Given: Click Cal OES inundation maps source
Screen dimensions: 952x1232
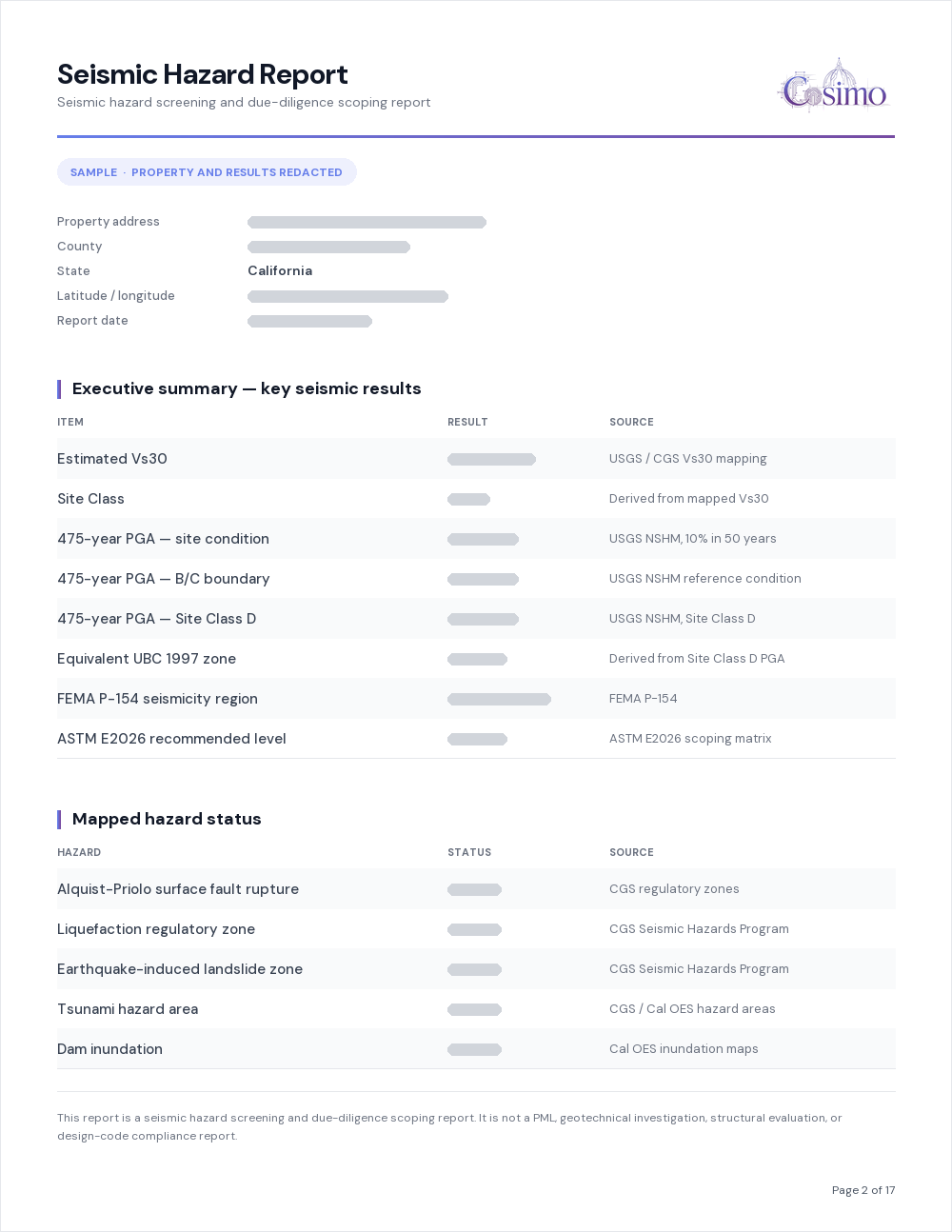Looking at the screenshot, I should [684, 1049].
